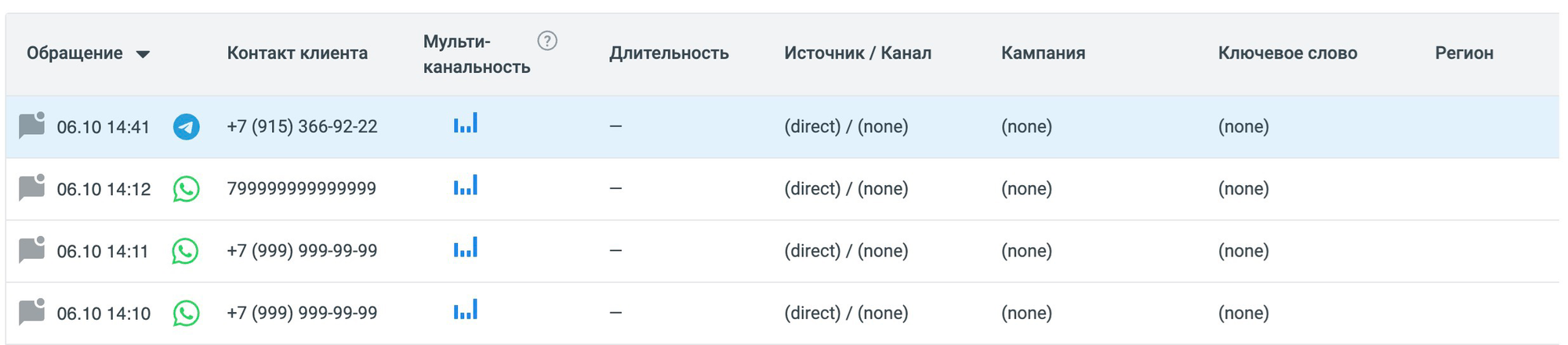Click the WhatsApp icon in the 14:12 row

click(186, 189)
